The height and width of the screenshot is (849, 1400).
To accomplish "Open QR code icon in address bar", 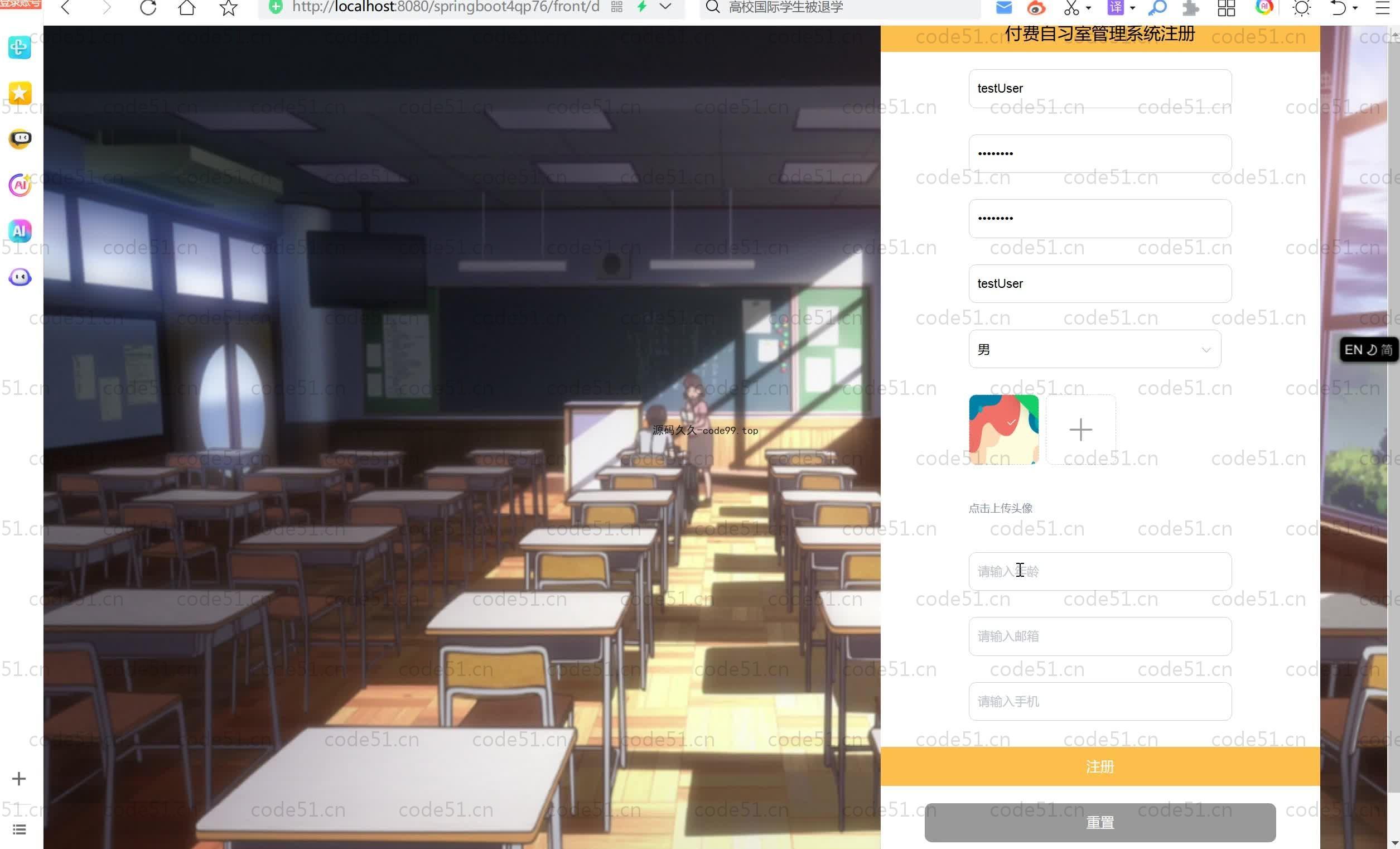I will pyautogui.click(x=616, y=7).
